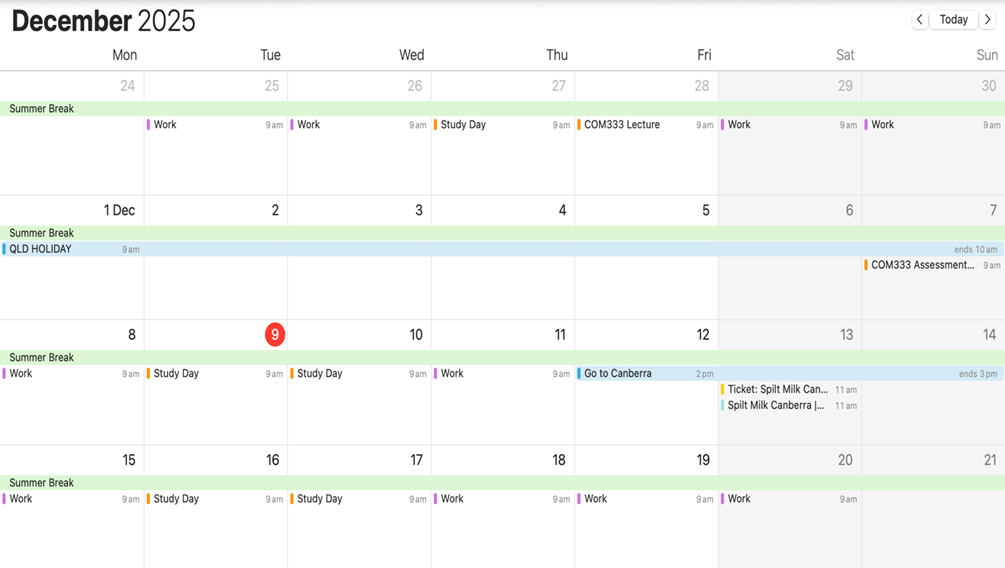Select the Ticket: Spilt Milk Canberra event
Screen dimensions: 1005x568
pyautogui.click(x=777, y=390)
